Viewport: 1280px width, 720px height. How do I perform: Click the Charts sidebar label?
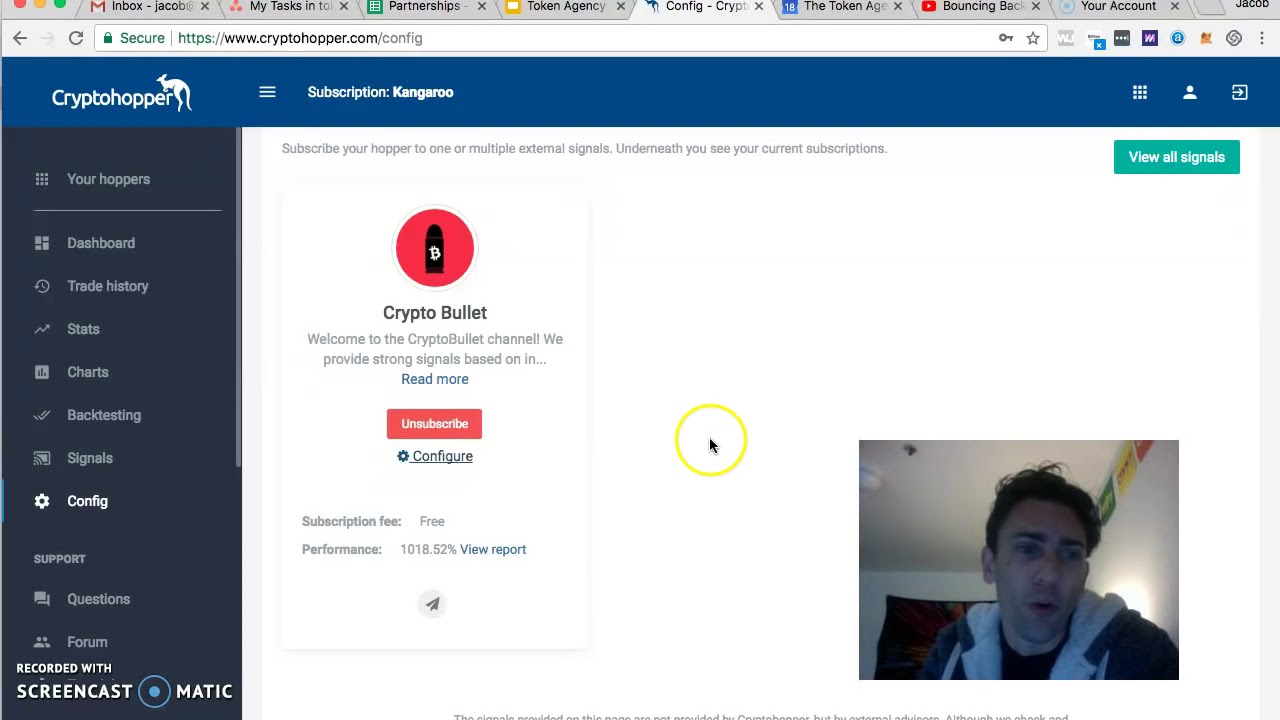(x=88, y=372)
